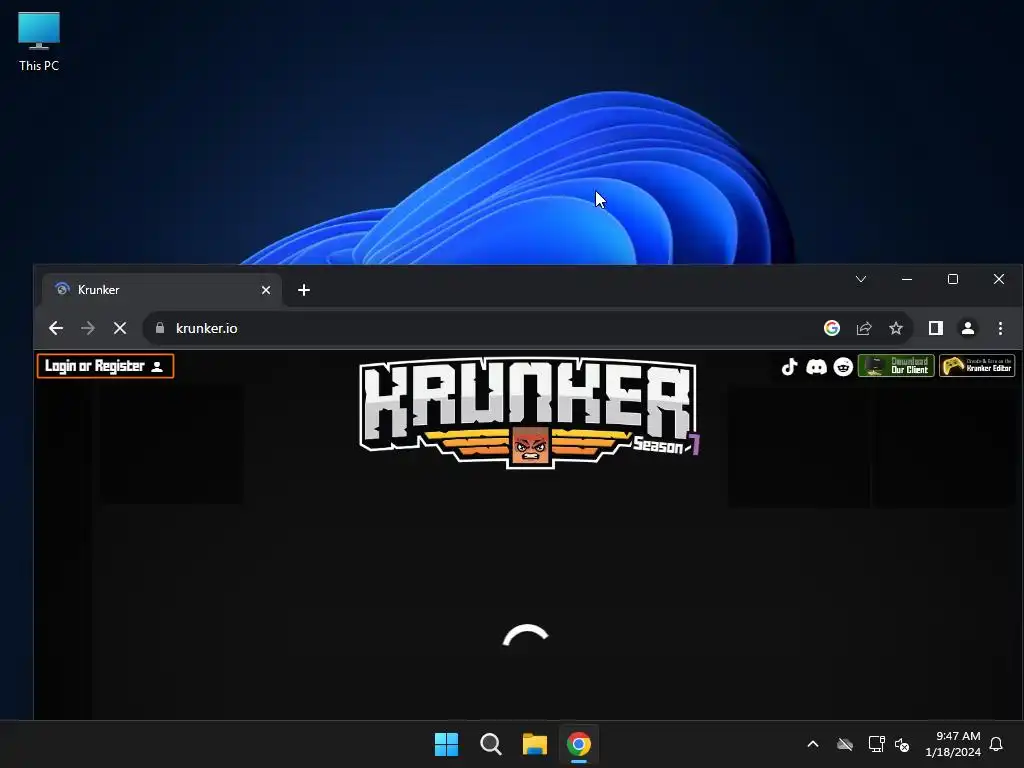Open the This PC desktop icon
Viewport: 1024px width, 768px height.
coord(39,42)
